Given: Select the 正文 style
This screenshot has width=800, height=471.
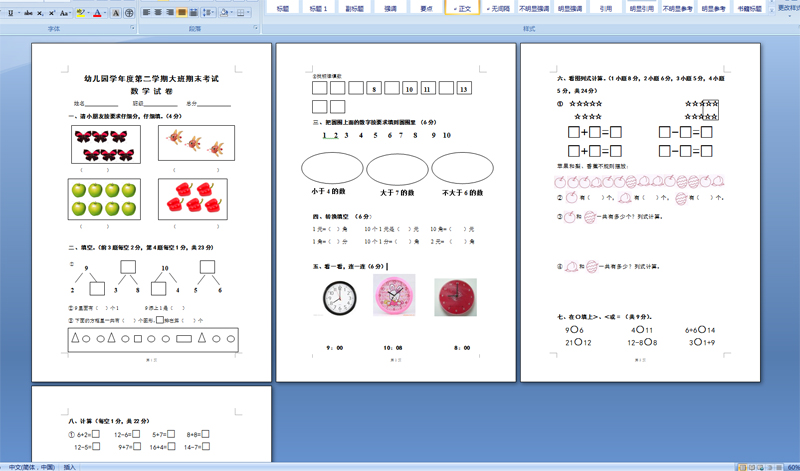Looking at the screenshot, I should pos(462,7).
